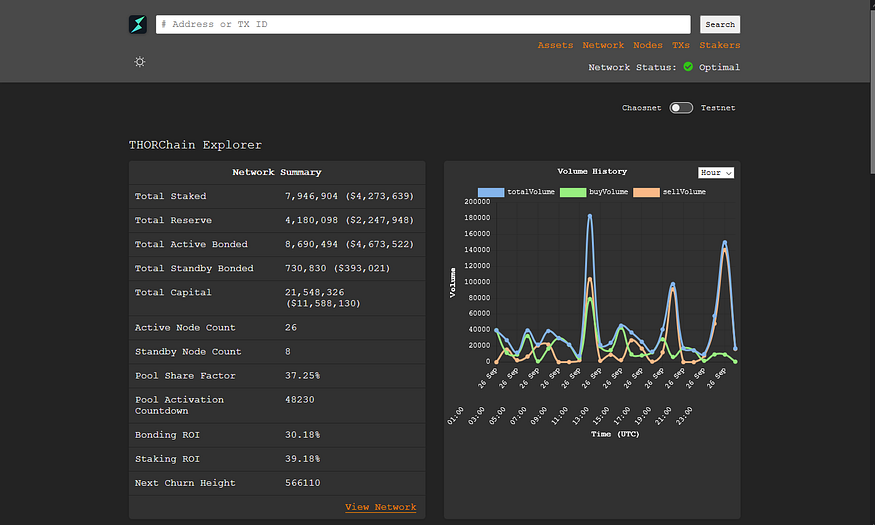The height and width of the screenshot is (525, 875).
Task: Click the Time (UTC) axis label
Action: (x=615, y=434)
